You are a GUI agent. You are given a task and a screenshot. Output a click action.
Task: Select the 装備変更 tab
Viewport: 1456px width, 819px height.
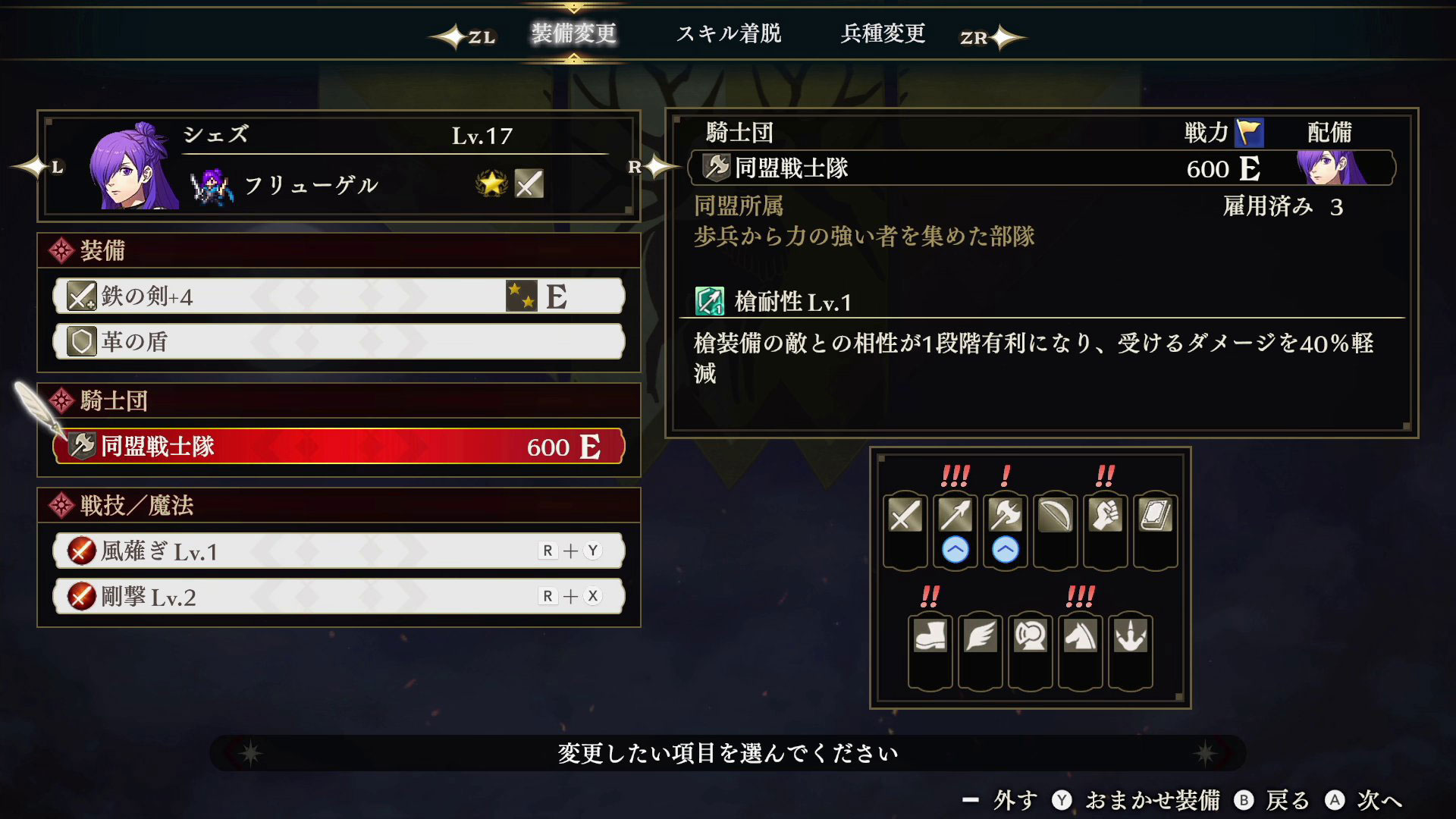click(x=573, y=34)
